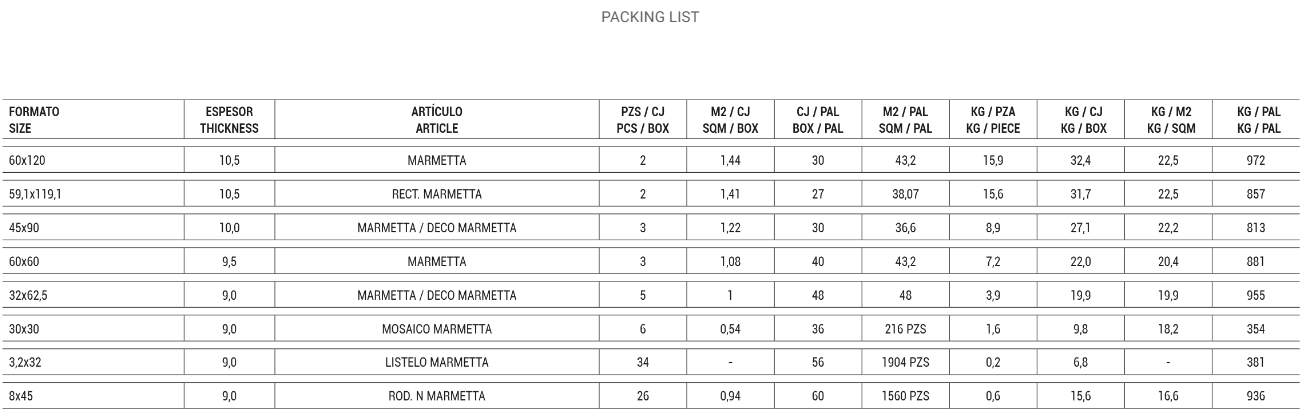This screenshot has width=1302, height=411.
Task: Select the ROD. N MARMETTA article cell
Action: tap(437, 397)
